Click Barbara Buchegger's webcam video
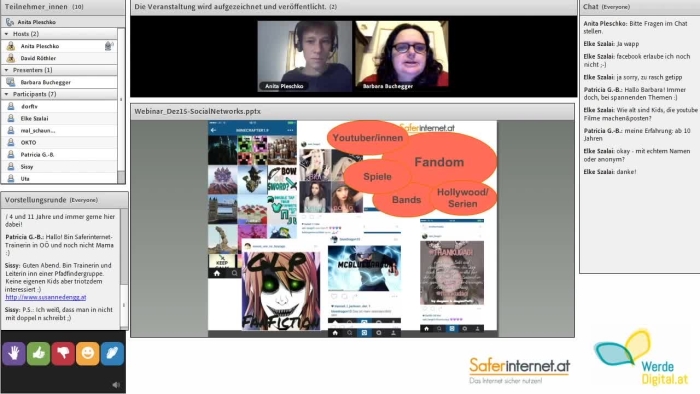 coord(401,55)
